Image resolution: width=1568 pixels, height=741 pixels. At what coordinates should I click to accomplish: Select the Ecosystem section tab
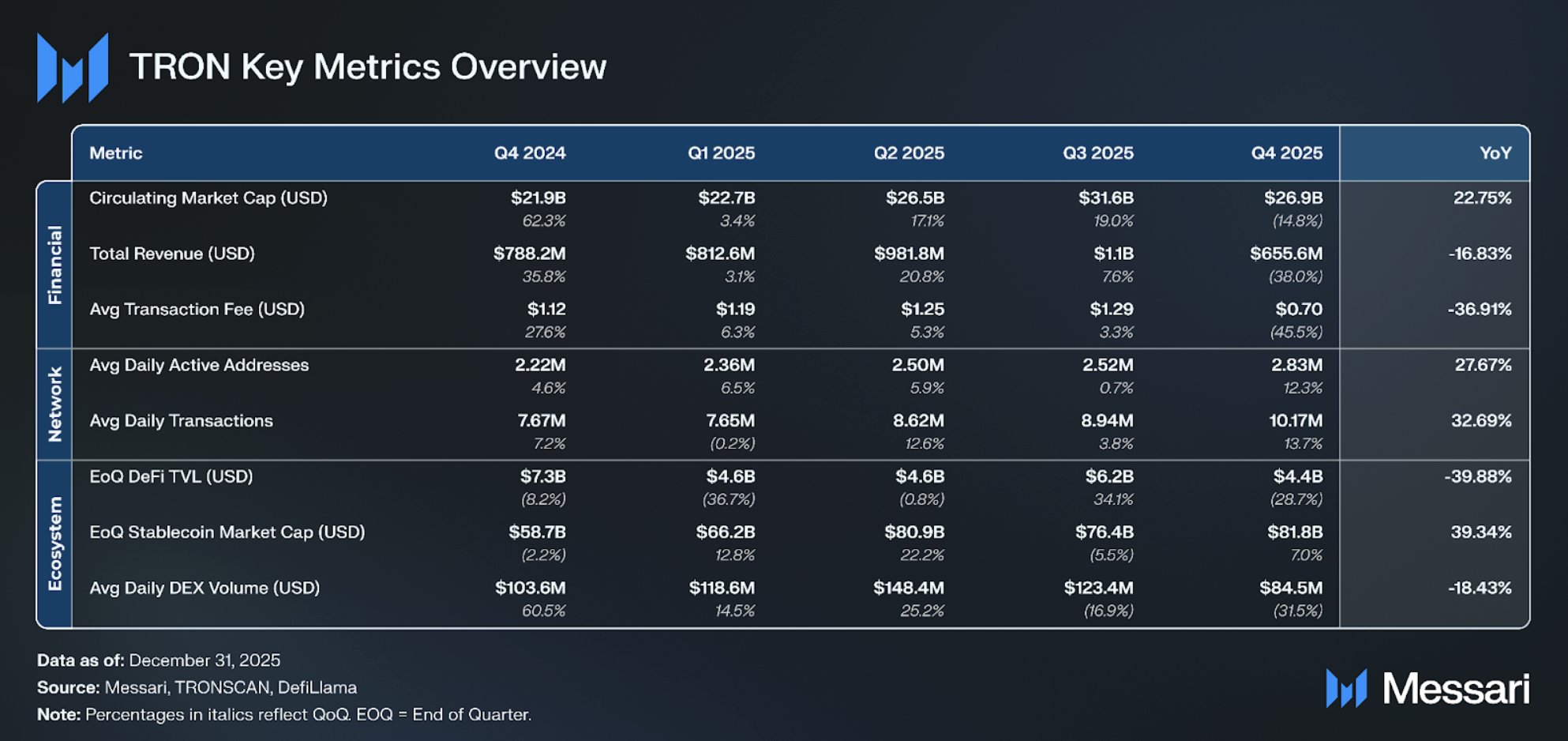[x=54, y=544]
